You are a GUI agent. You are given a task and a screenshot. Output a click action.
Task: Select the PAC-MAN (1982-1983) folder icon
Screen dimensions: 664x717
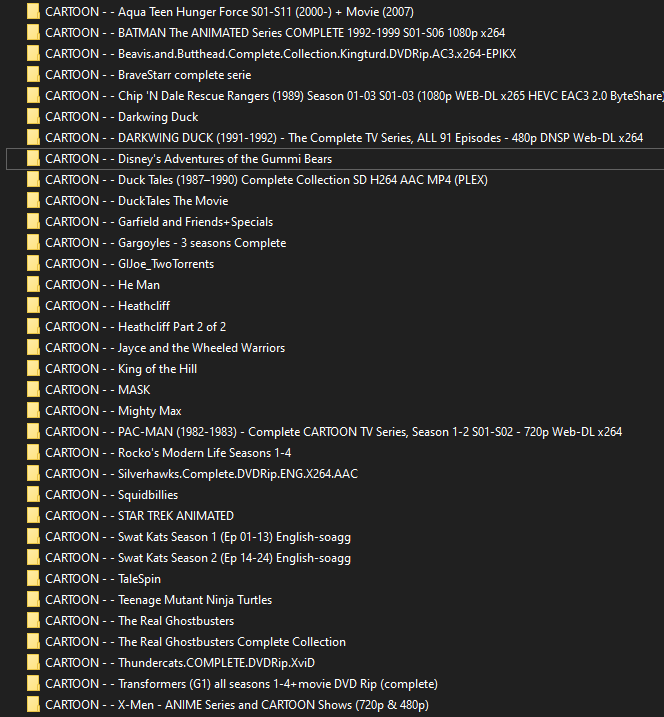33,432
